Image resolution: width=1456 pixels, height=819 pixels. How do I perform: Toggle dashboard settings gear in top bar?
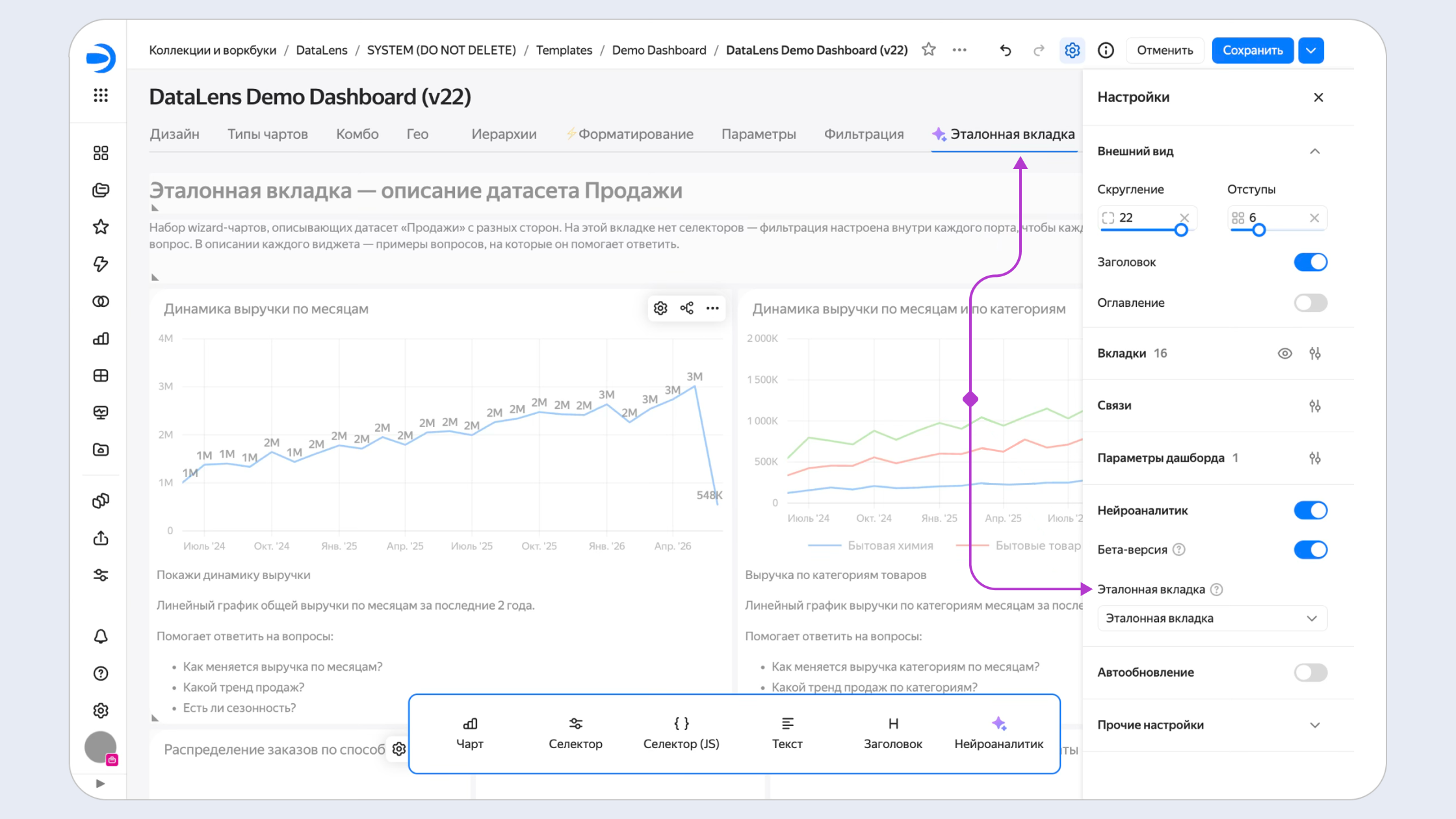pos(1072,50)
